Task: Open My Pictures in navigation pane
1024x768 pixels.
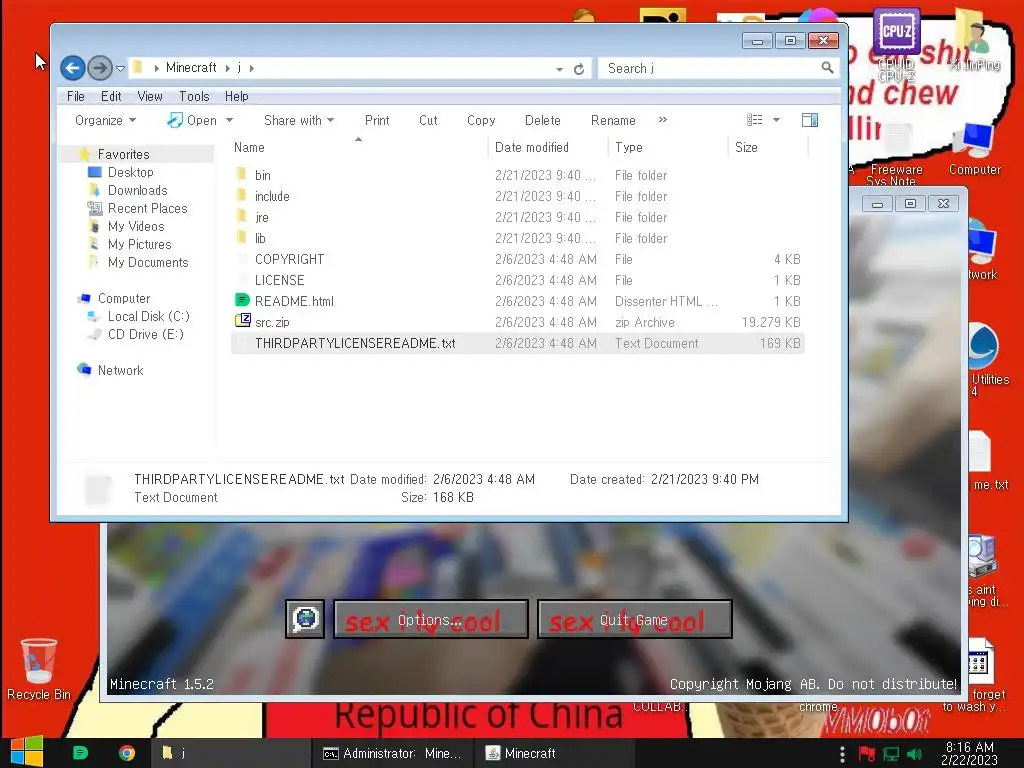Action: 139,244
